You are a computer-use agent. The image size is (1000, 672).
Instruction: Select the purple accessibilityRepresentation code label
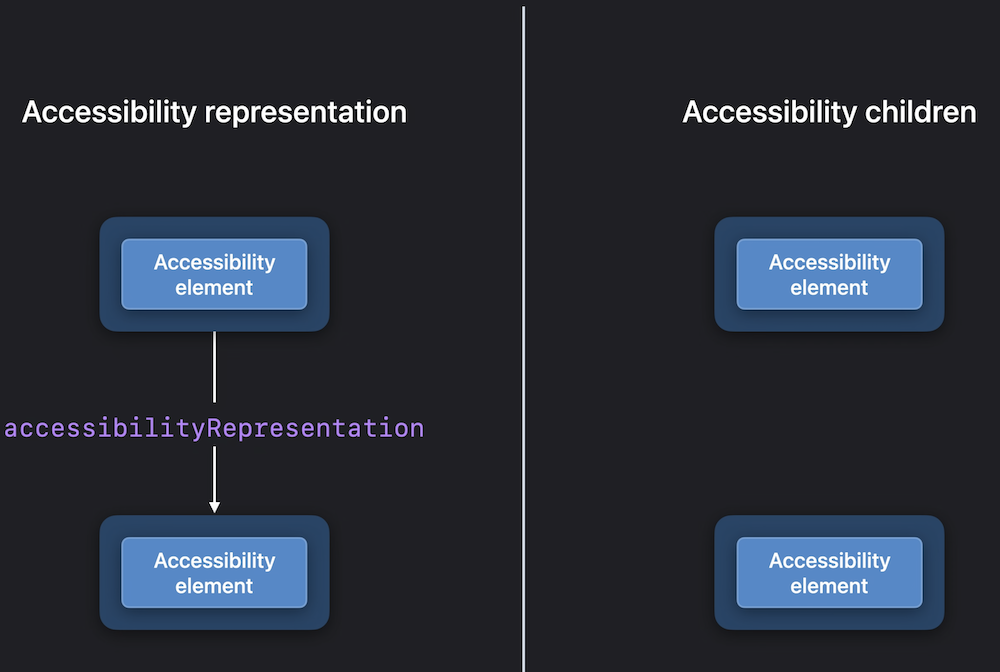point(214,428)
